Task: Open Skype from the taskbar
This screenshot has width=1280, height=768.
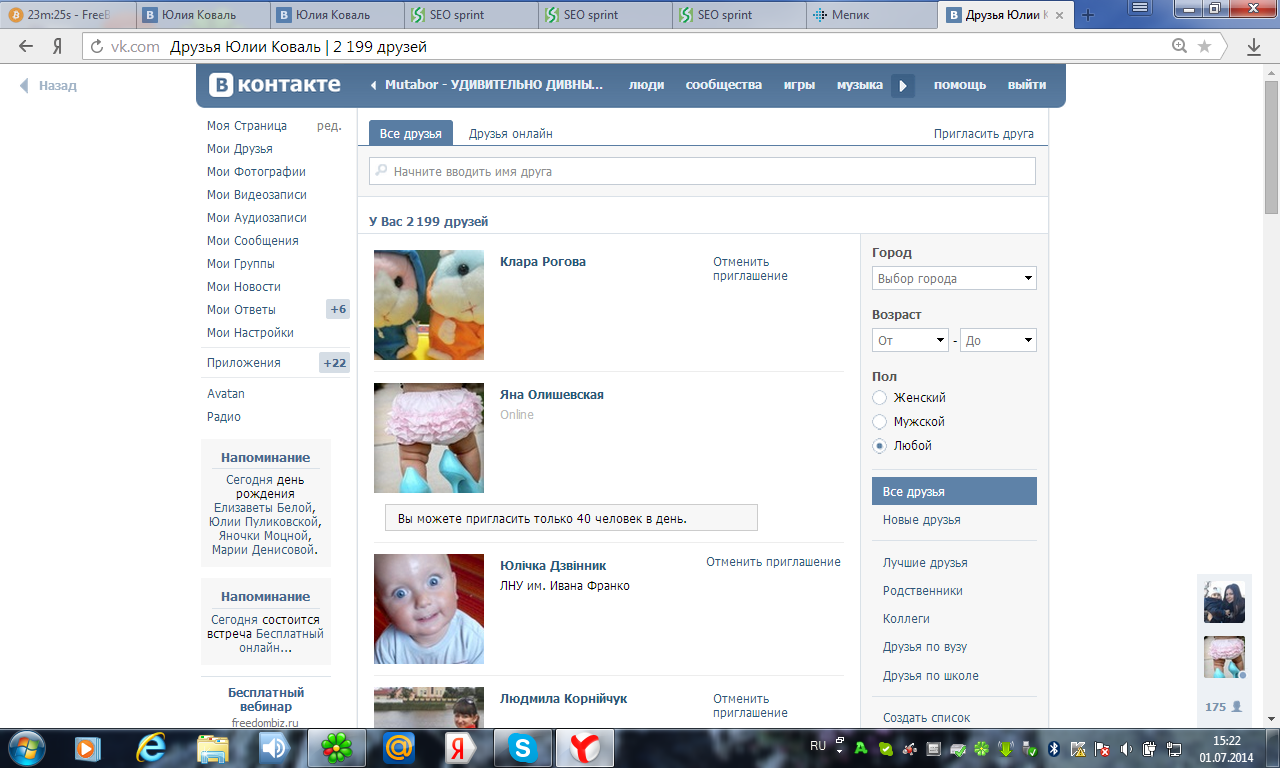Action: coord(522,747)
